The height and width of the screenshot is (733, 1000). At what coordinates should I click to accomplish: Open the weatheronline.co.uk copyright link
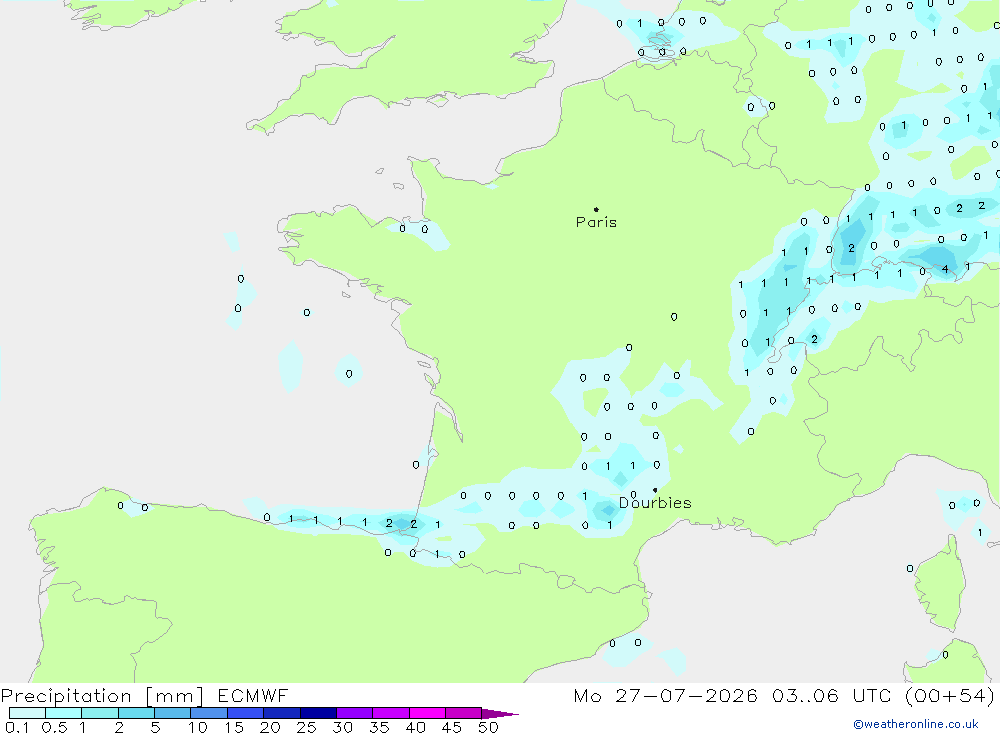[x=916, y=724]
